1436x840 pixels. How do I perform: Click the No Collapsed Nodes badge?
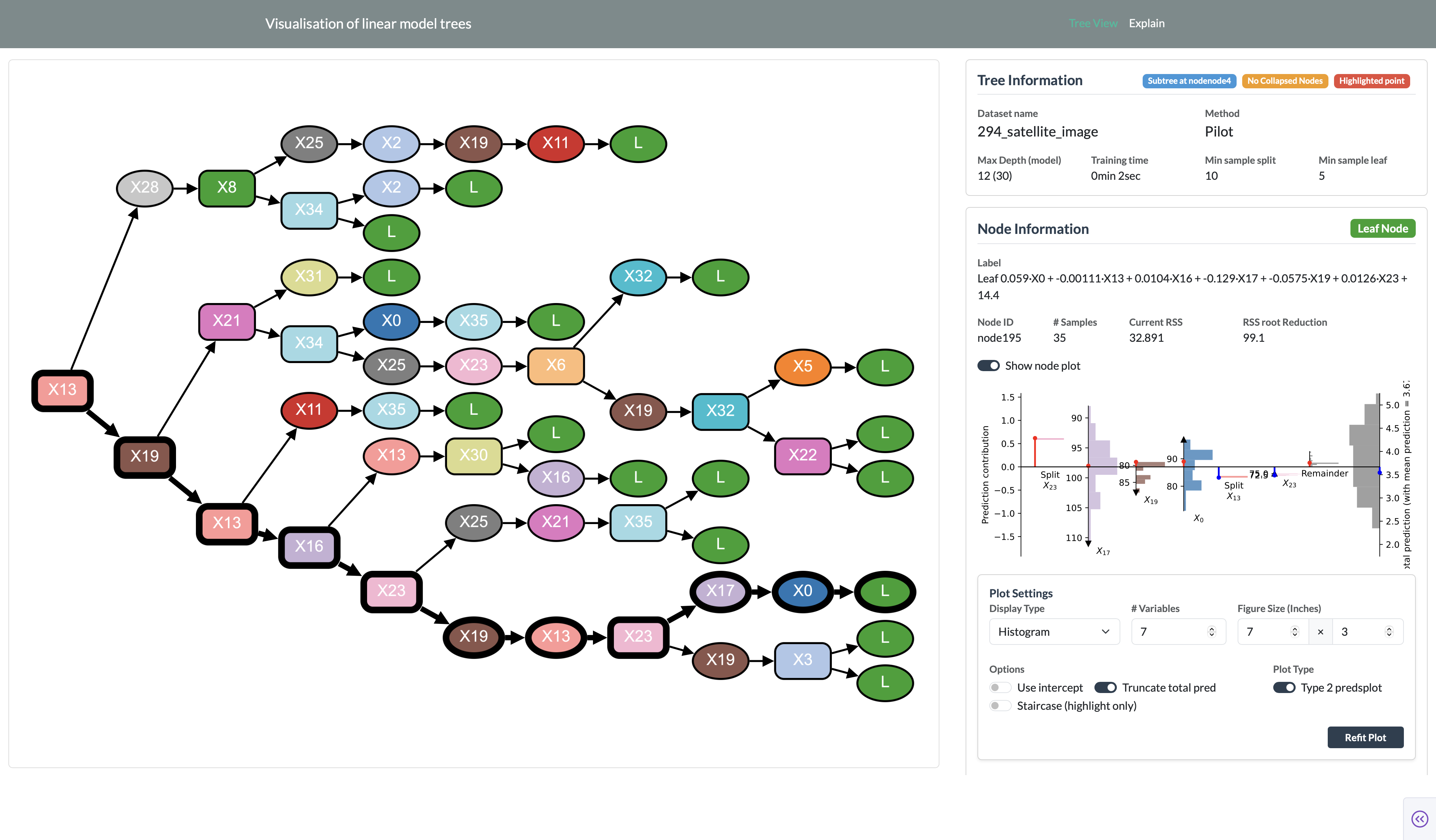click(1284, 81)
